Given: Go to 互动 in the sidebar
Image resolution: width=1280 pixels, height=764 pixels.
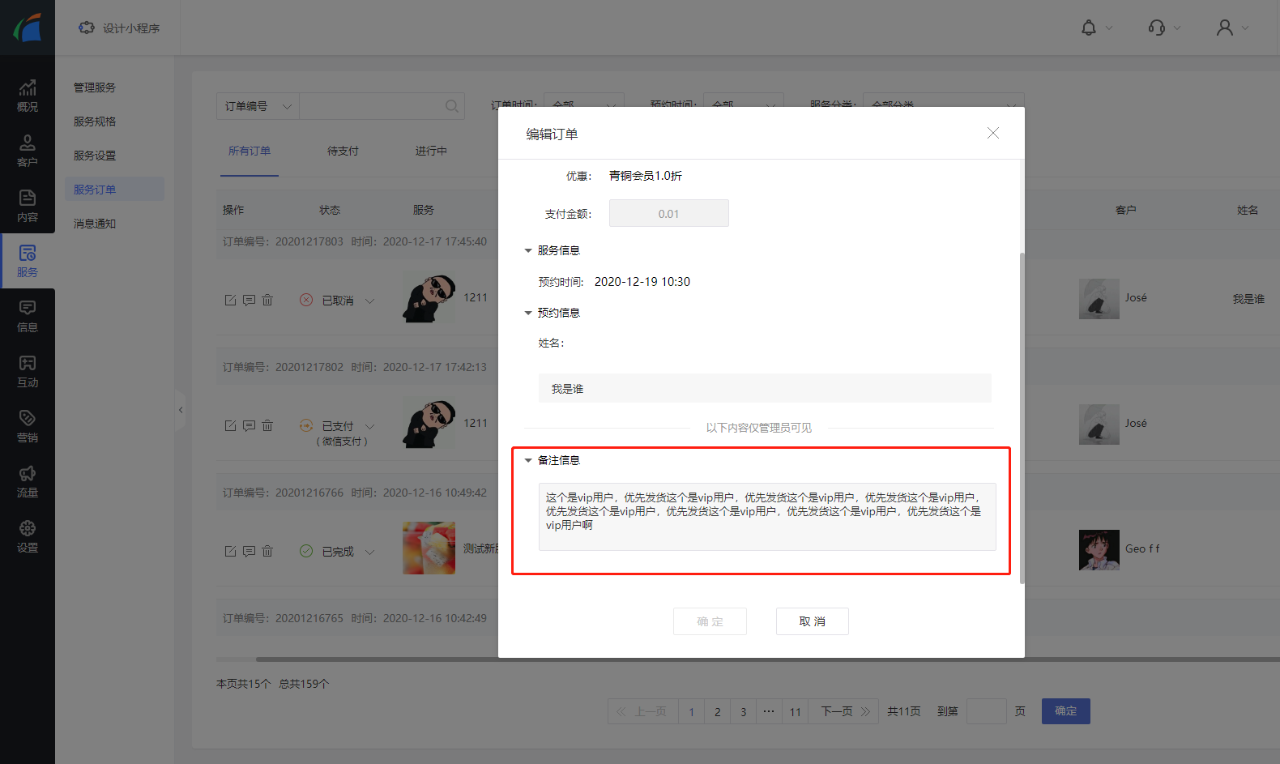Looking at the screenshot, I should (x=27, y=370).
